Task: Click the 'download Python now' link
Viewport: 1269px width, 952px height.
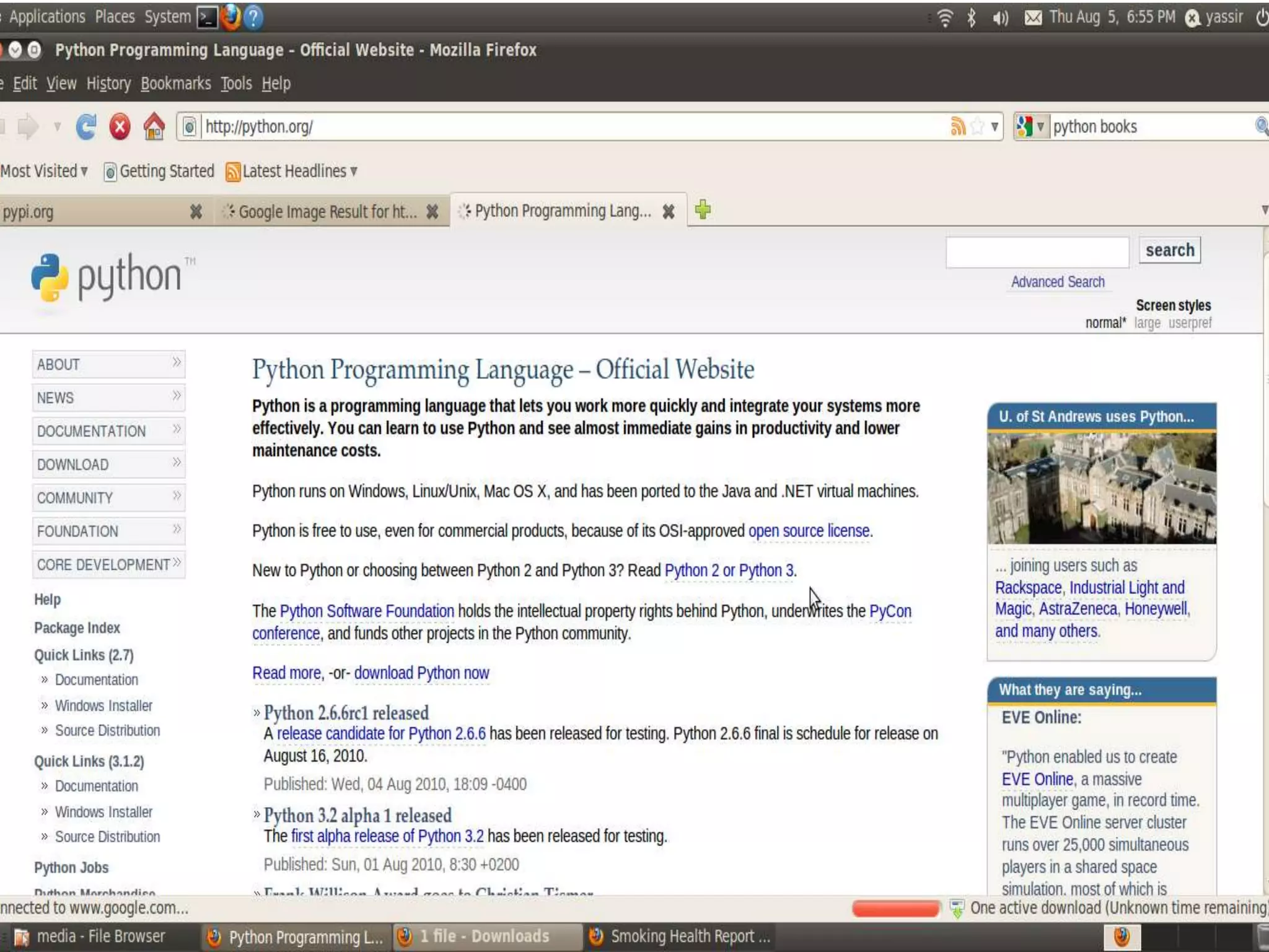Action: point(421,673)
